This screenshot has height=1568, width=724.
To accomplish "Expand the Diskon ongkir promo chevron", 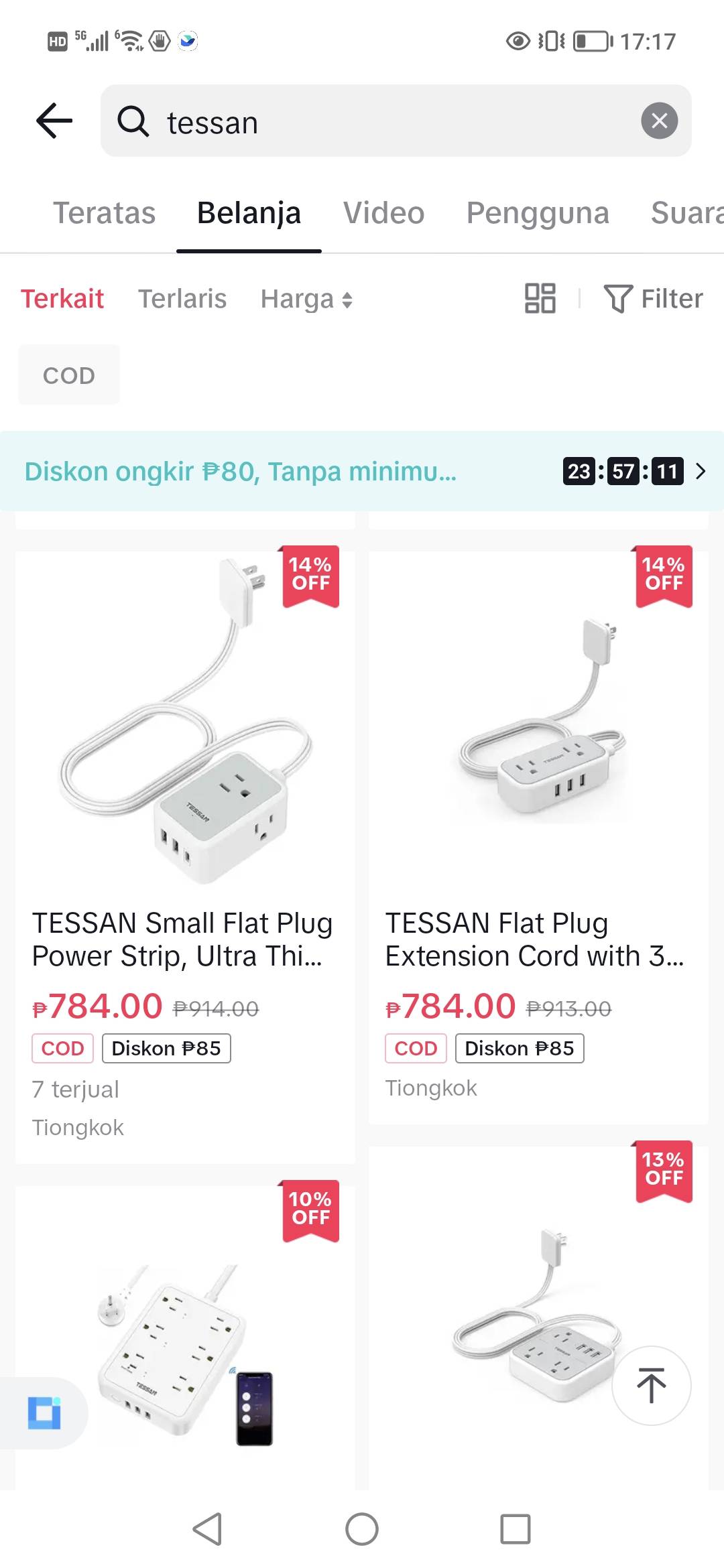I will 701,471.
